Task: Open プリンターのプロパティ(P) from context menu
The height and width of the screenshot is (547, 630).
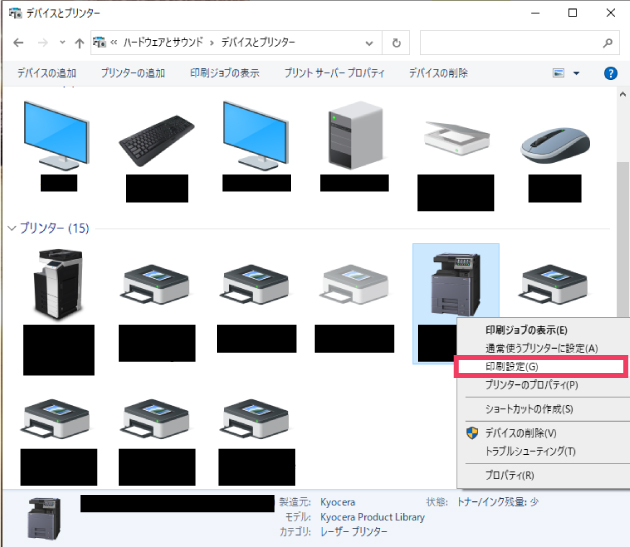Action: (532, 385)
